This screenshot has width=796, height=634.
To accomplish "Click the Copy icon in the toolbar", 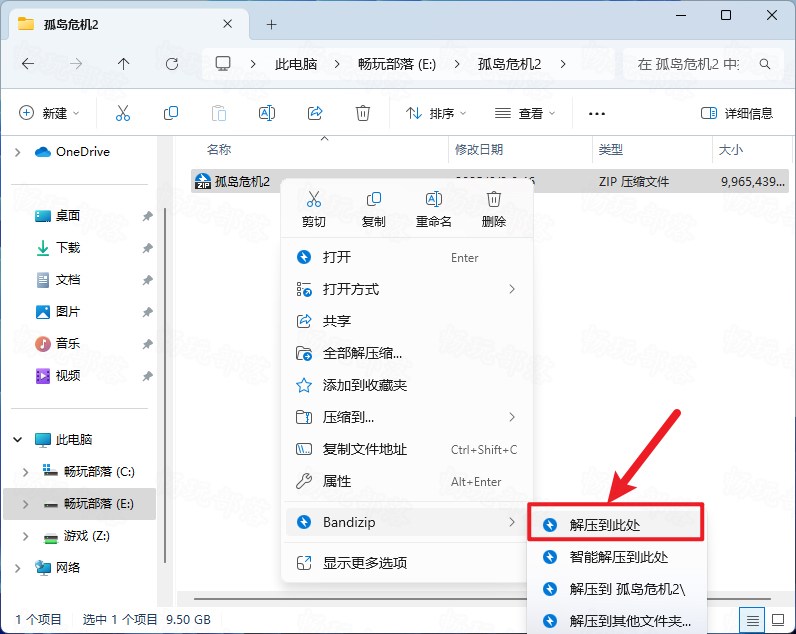I will [x=171, y=113].
